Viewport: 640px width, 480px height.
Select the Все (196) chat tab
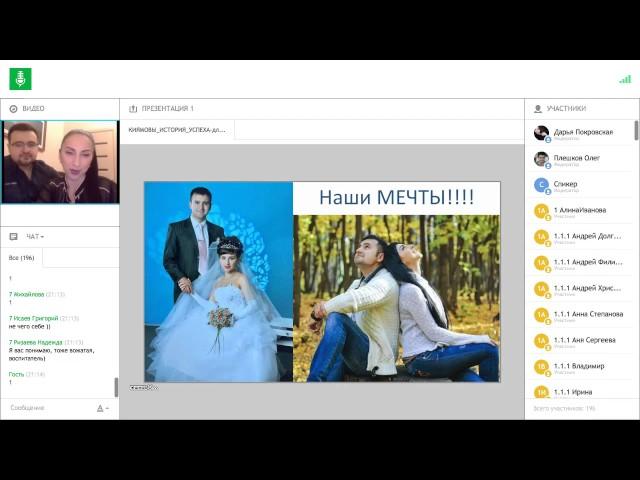click(x=22, y=258)
